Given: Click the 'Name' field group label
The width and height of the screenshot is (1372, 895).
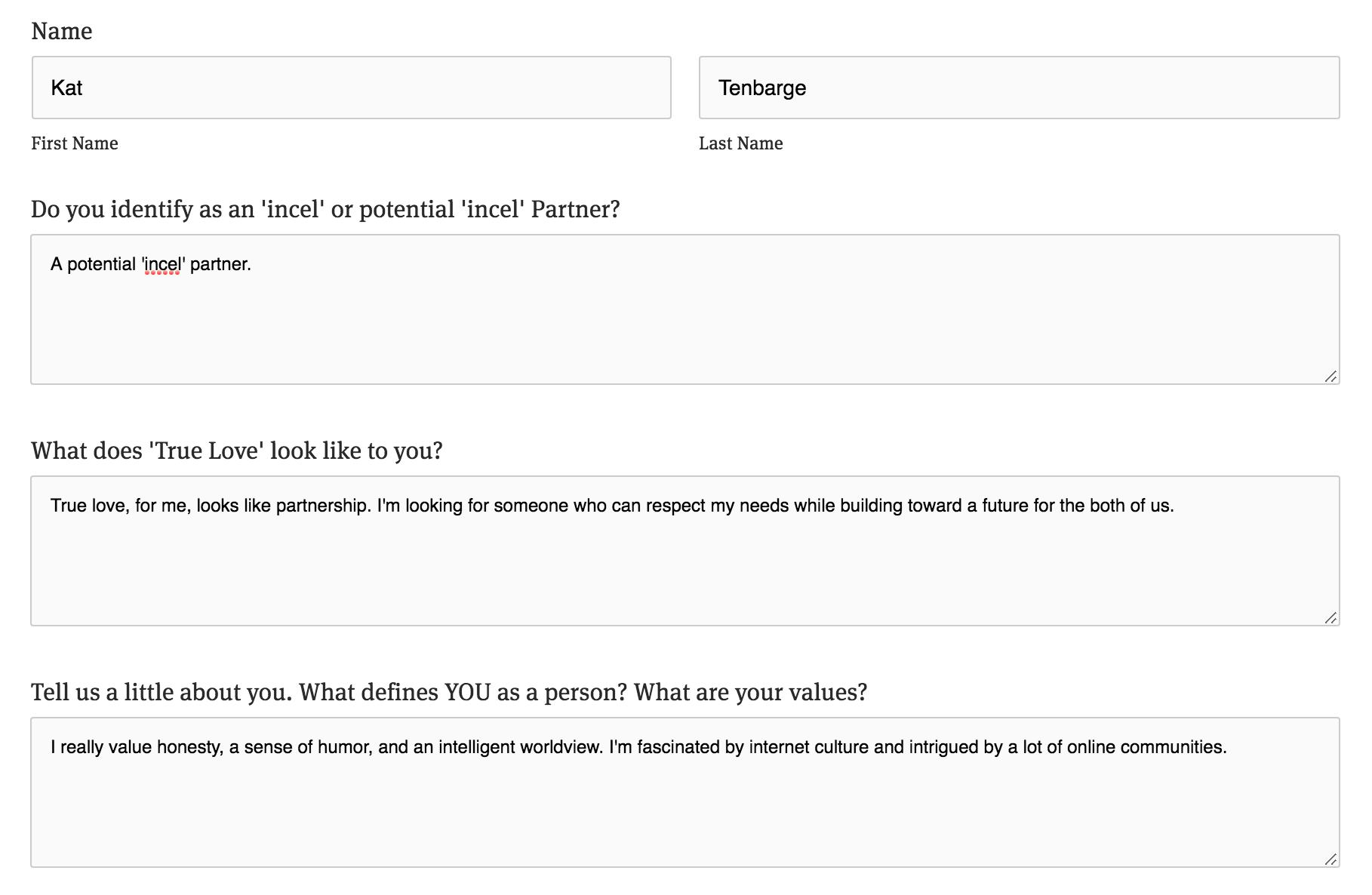Looking at the screenshot, I should coord(62,31).
